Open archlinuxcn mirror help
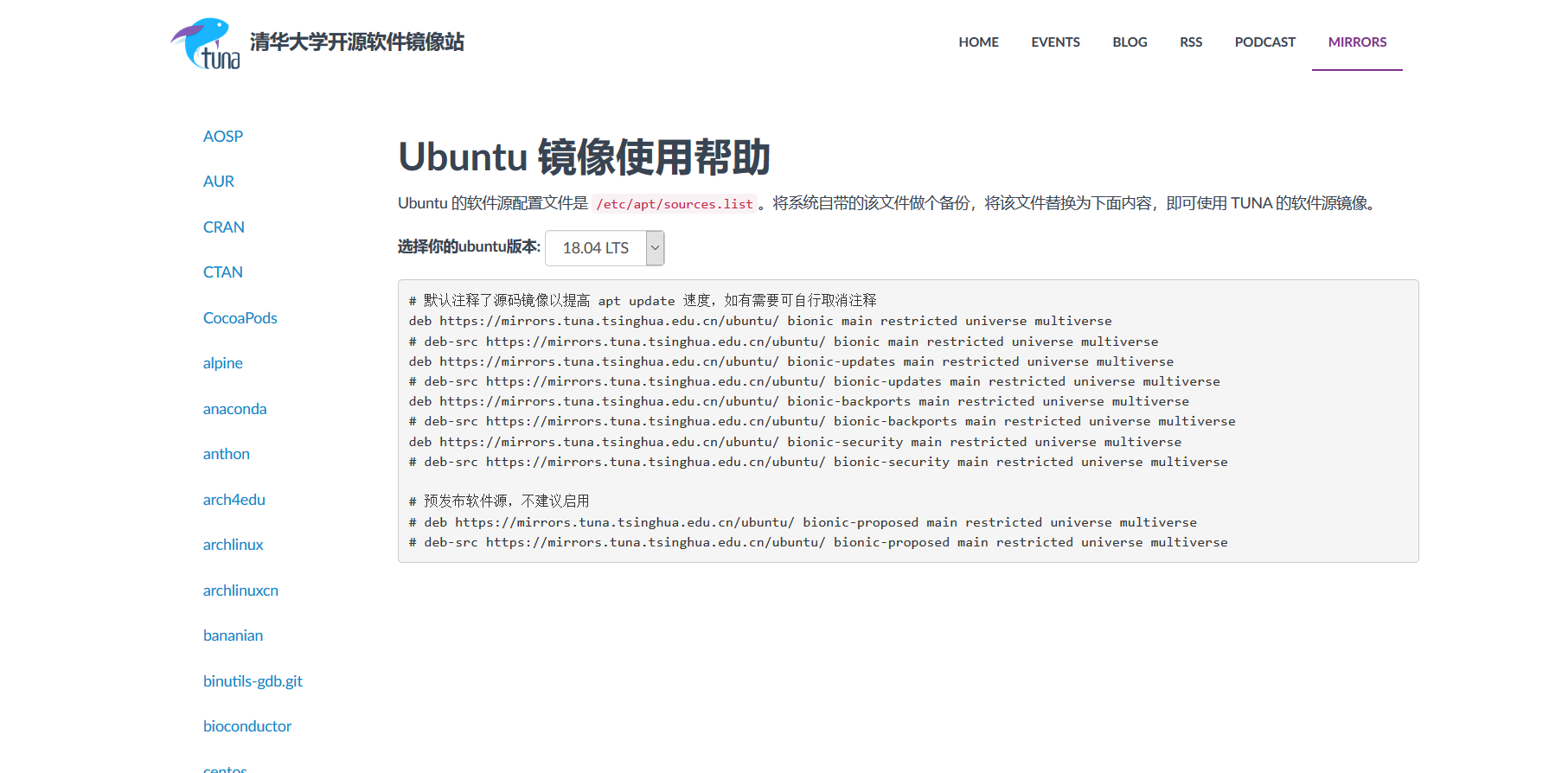Viewport: 1568px width, 773px height. click(241, 590)
